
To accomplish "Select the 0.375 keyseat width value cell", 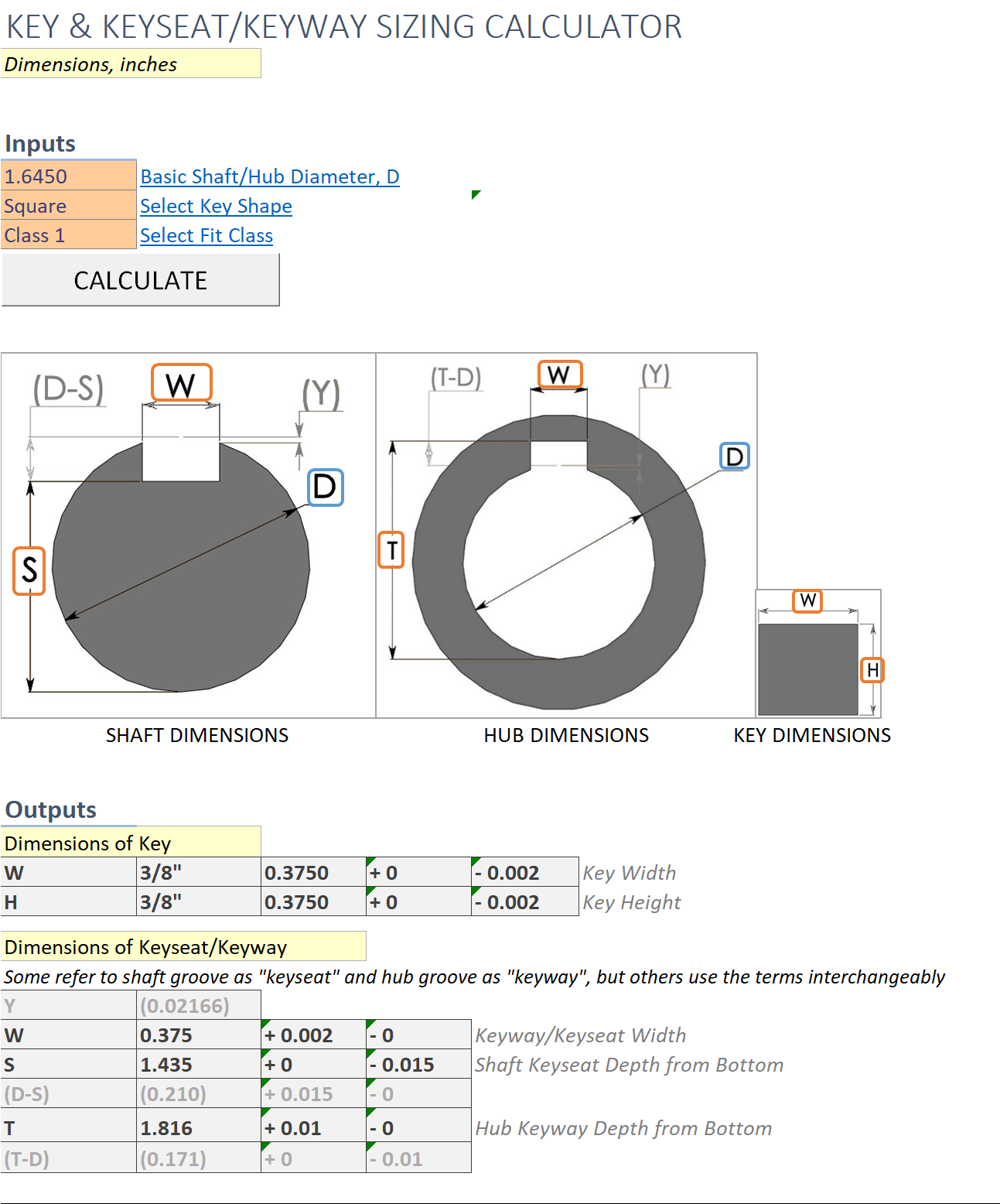I will click(199, 1035).
